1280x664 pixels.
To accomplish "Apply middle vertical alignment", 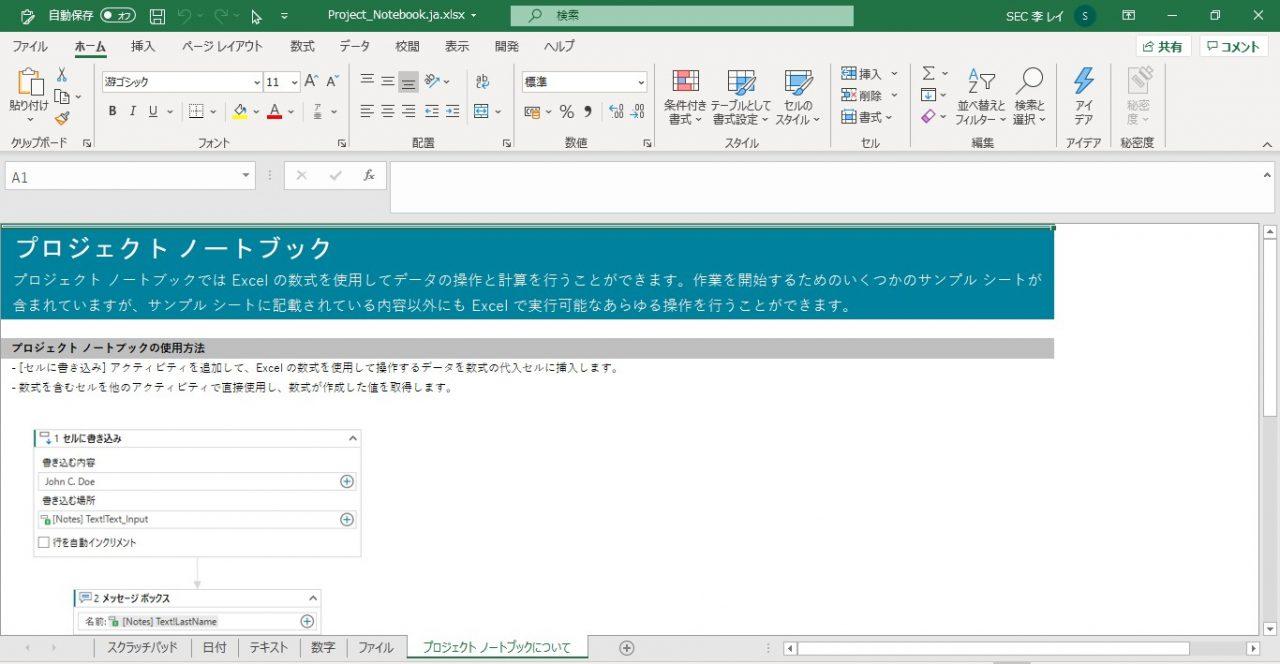I will (388, 82).
